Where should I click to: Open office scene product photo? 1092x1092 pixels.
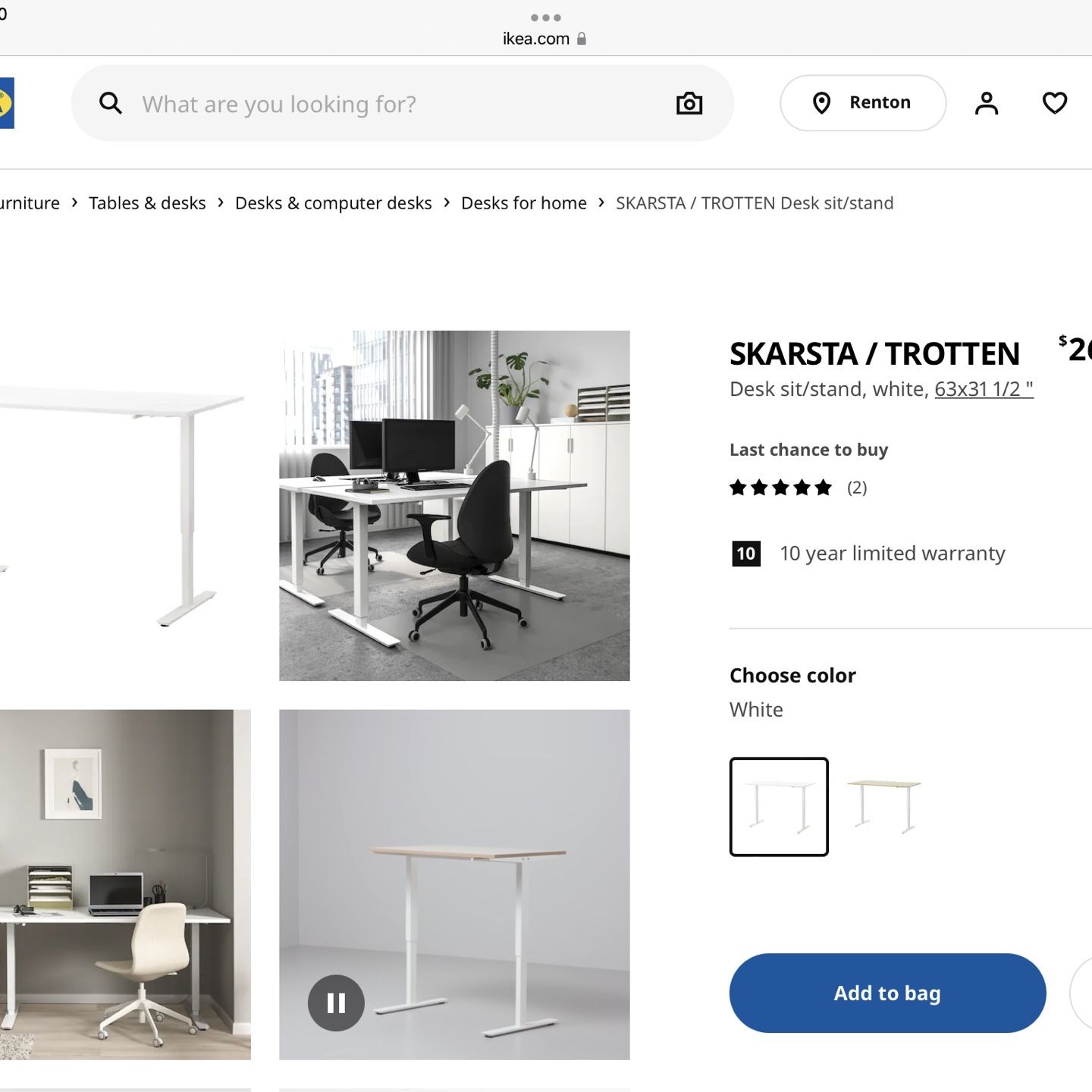click(454, 506)
